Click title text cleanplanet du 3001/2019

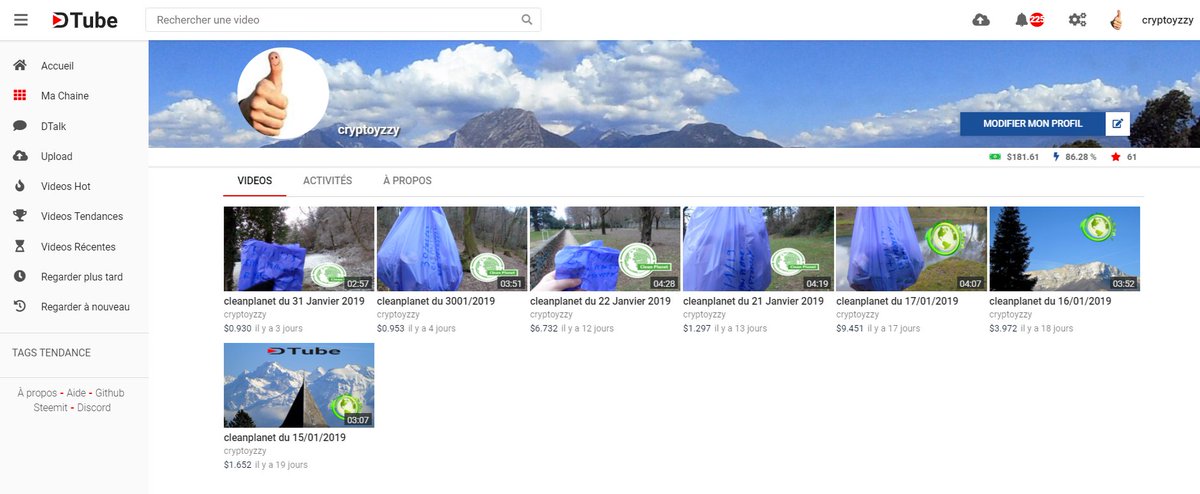(436, 301)
